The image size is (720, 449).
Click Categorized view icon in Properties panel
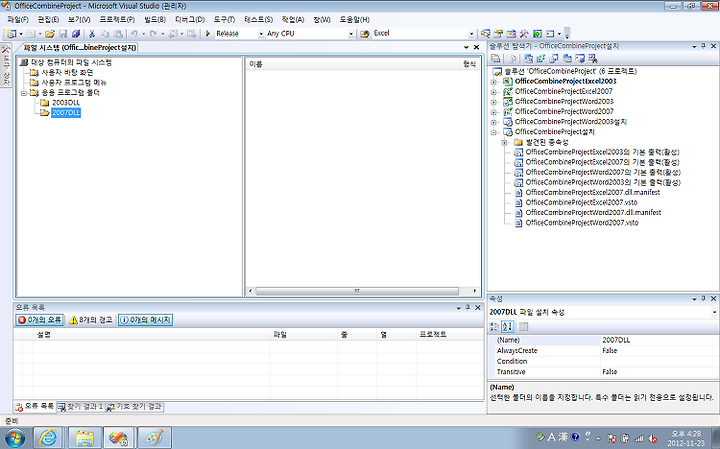pyautogui.click(x=494, y=326)
